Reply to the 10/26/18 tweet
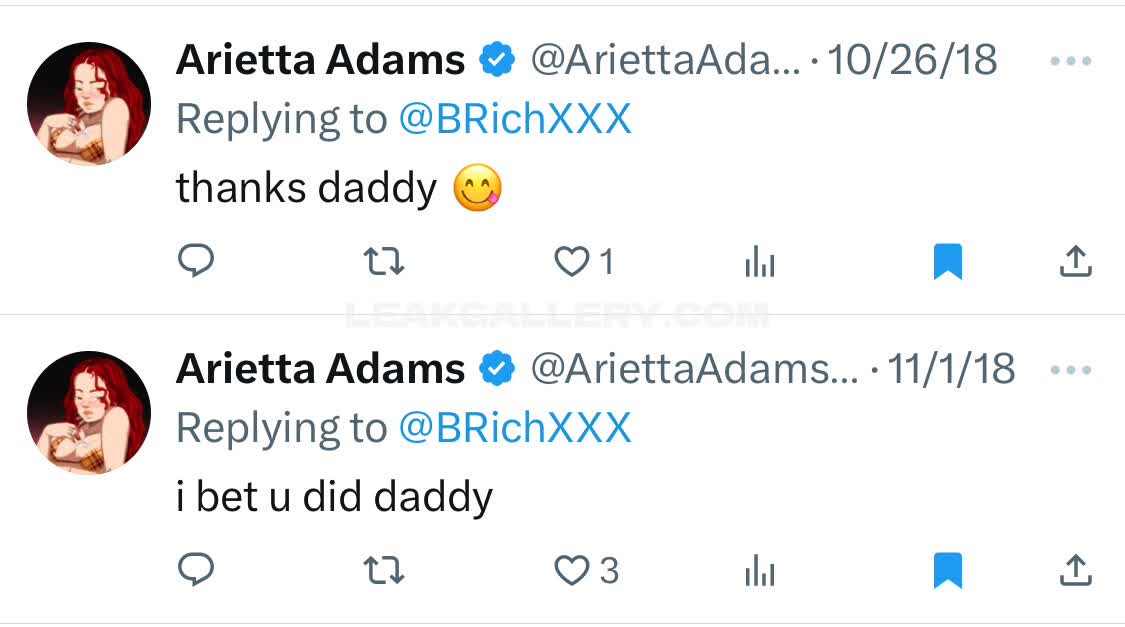The image size is (1125, 627). point(196,262)
